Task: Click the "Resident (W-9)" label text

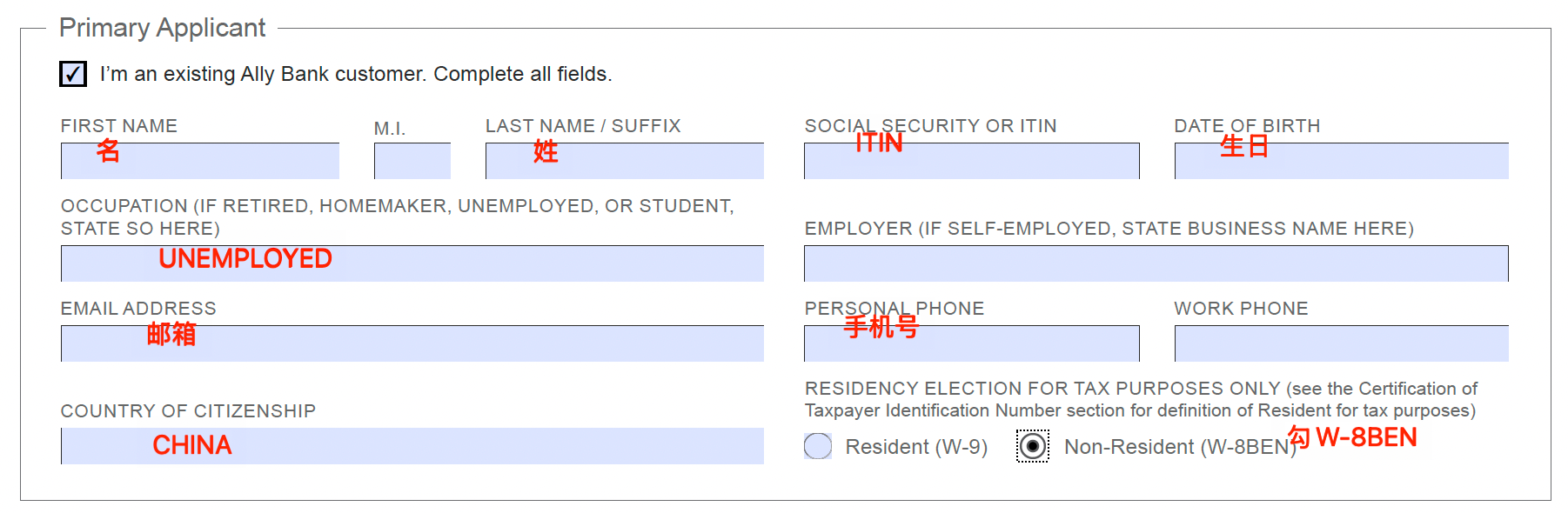Action: pyautogui.click(x=916, y=447)
